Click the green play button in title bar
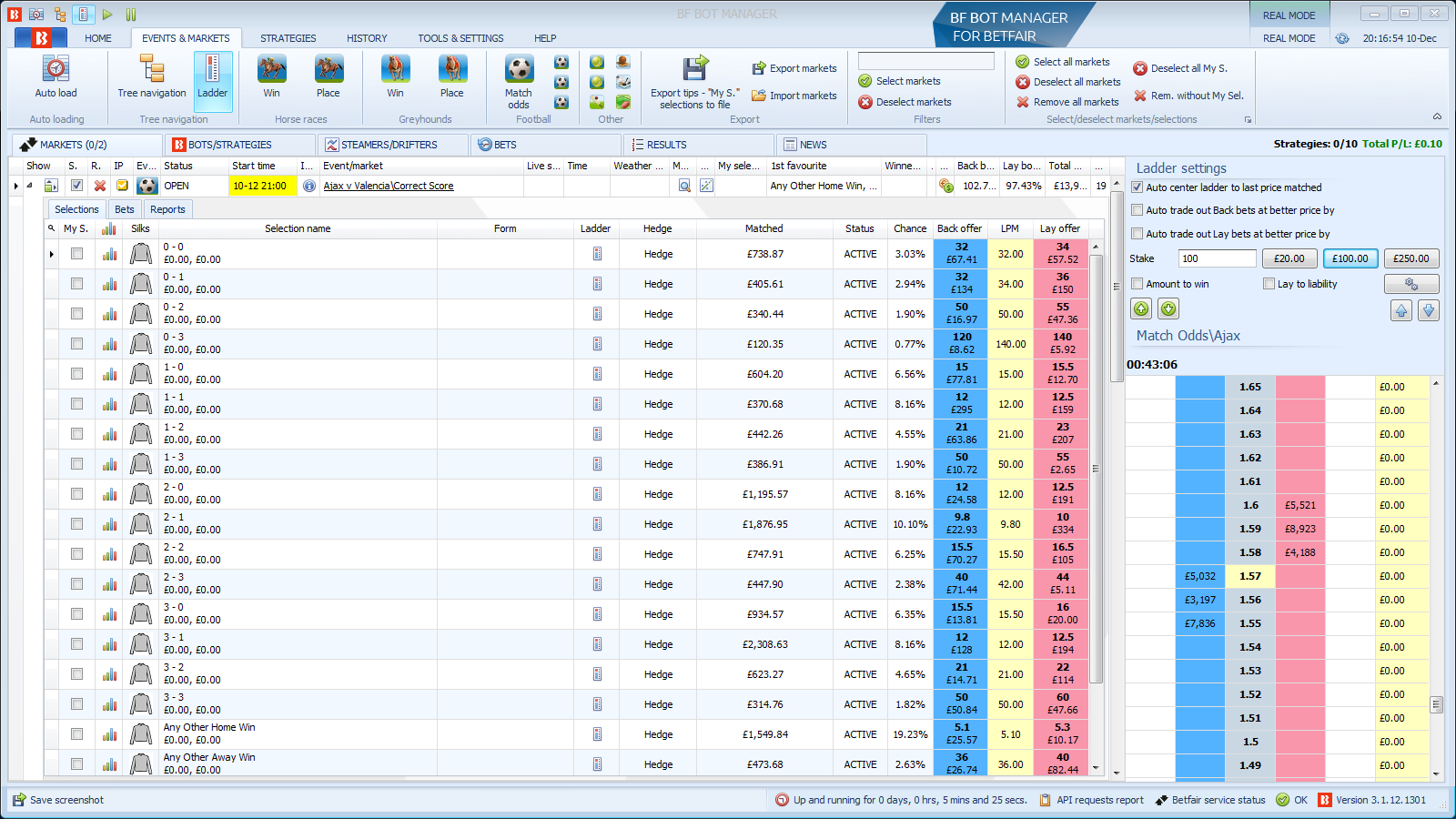 pos(107,14)
